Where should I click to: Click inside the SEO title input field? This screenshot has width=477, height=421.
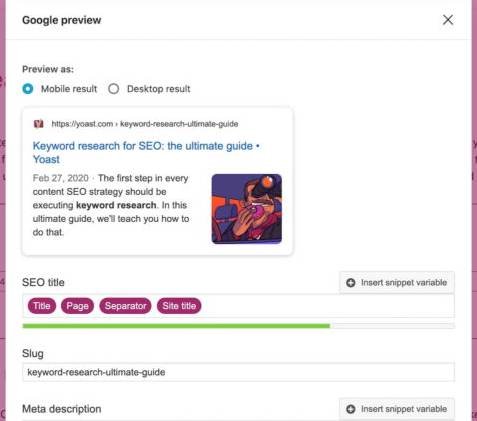238,306
